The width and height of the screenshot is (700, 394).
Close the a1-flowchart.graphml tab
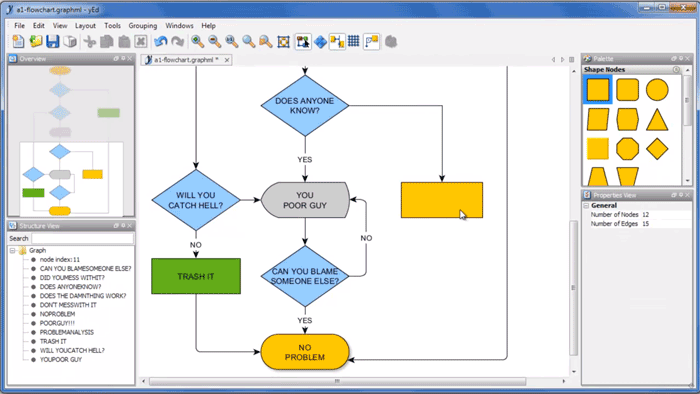click(x=227, y=60)
